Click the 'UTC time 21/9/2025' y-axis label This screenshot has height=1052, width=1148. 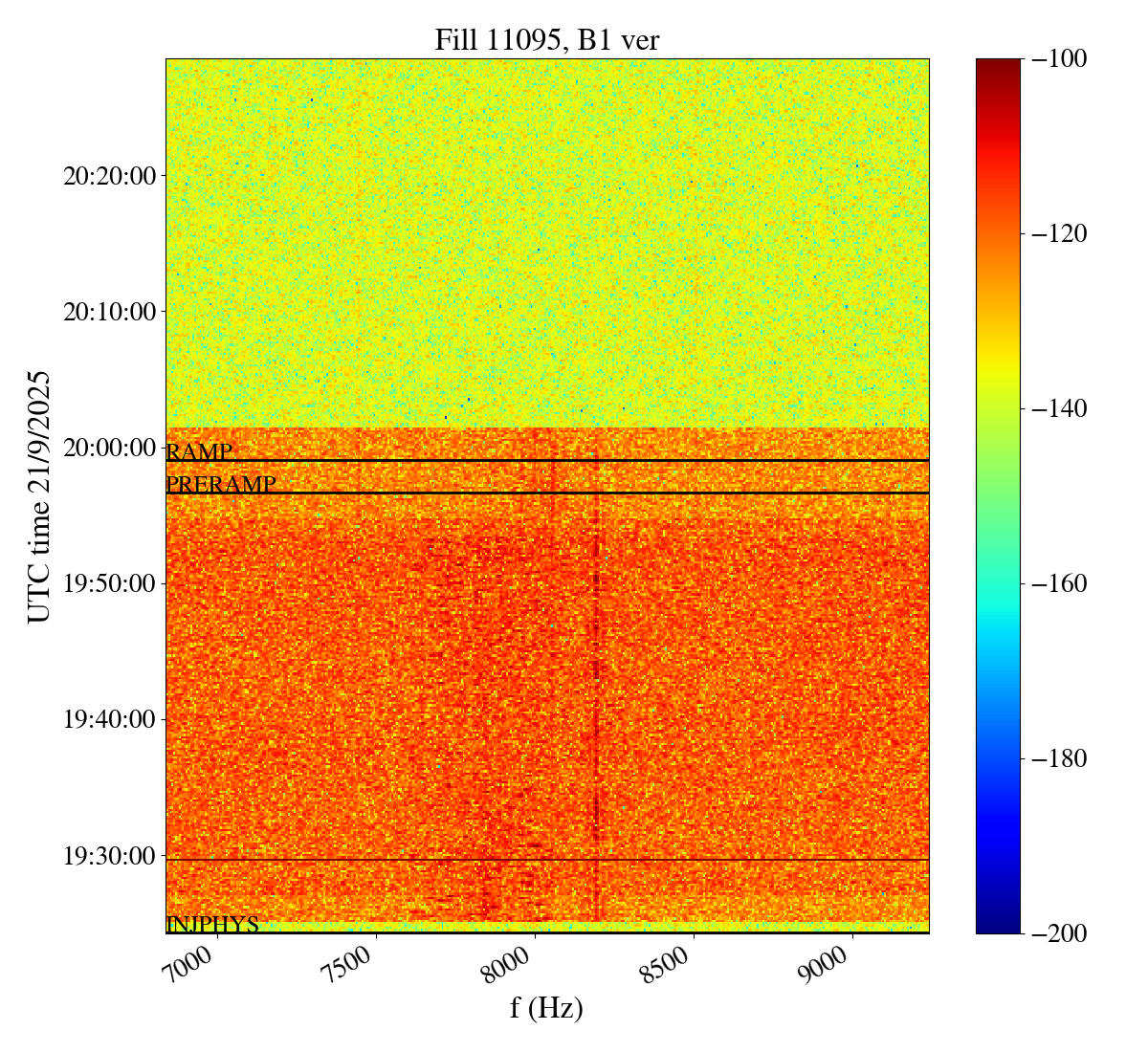click(x=39, y=496)
